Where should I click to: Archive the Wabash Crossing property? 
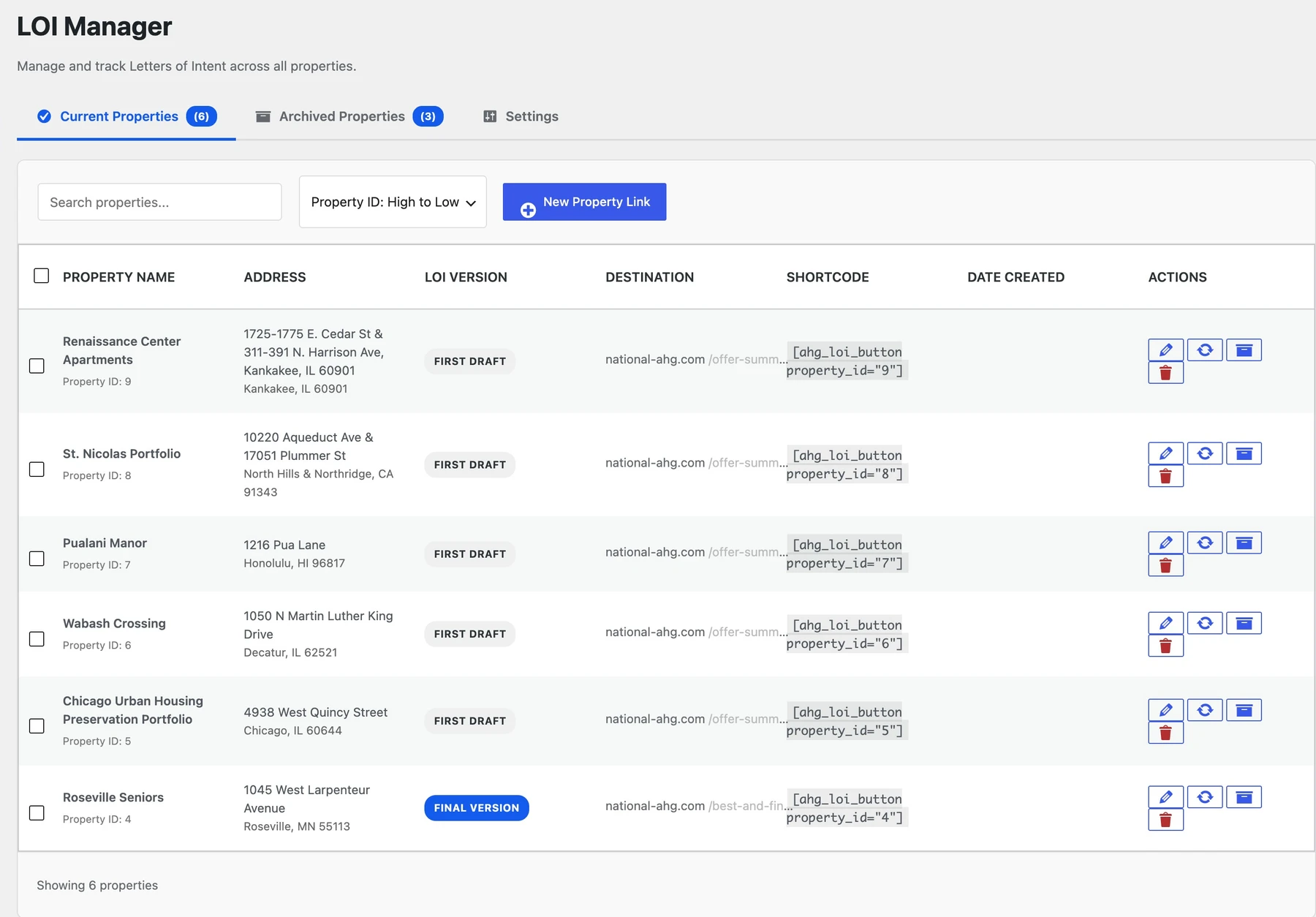coord(1244,623)
